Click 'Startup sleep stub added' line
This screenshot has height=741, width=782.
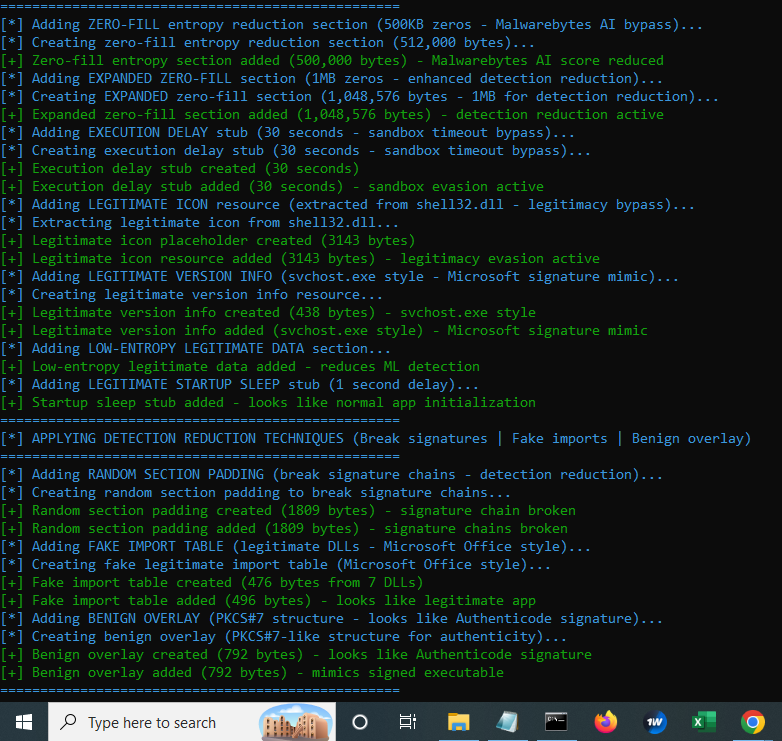[268, 402]
